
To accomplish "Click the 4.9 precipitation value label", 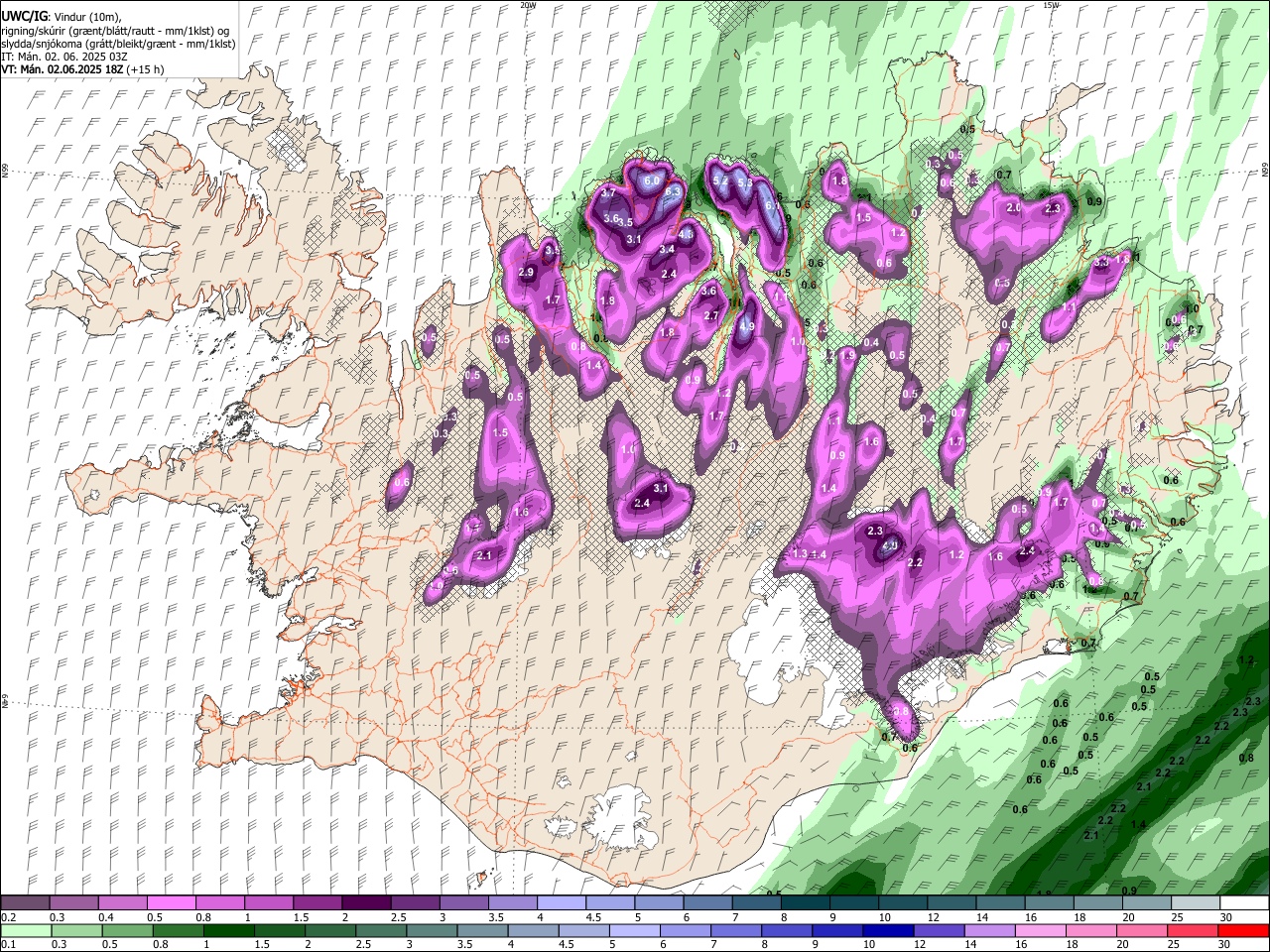I will (747, 326).
